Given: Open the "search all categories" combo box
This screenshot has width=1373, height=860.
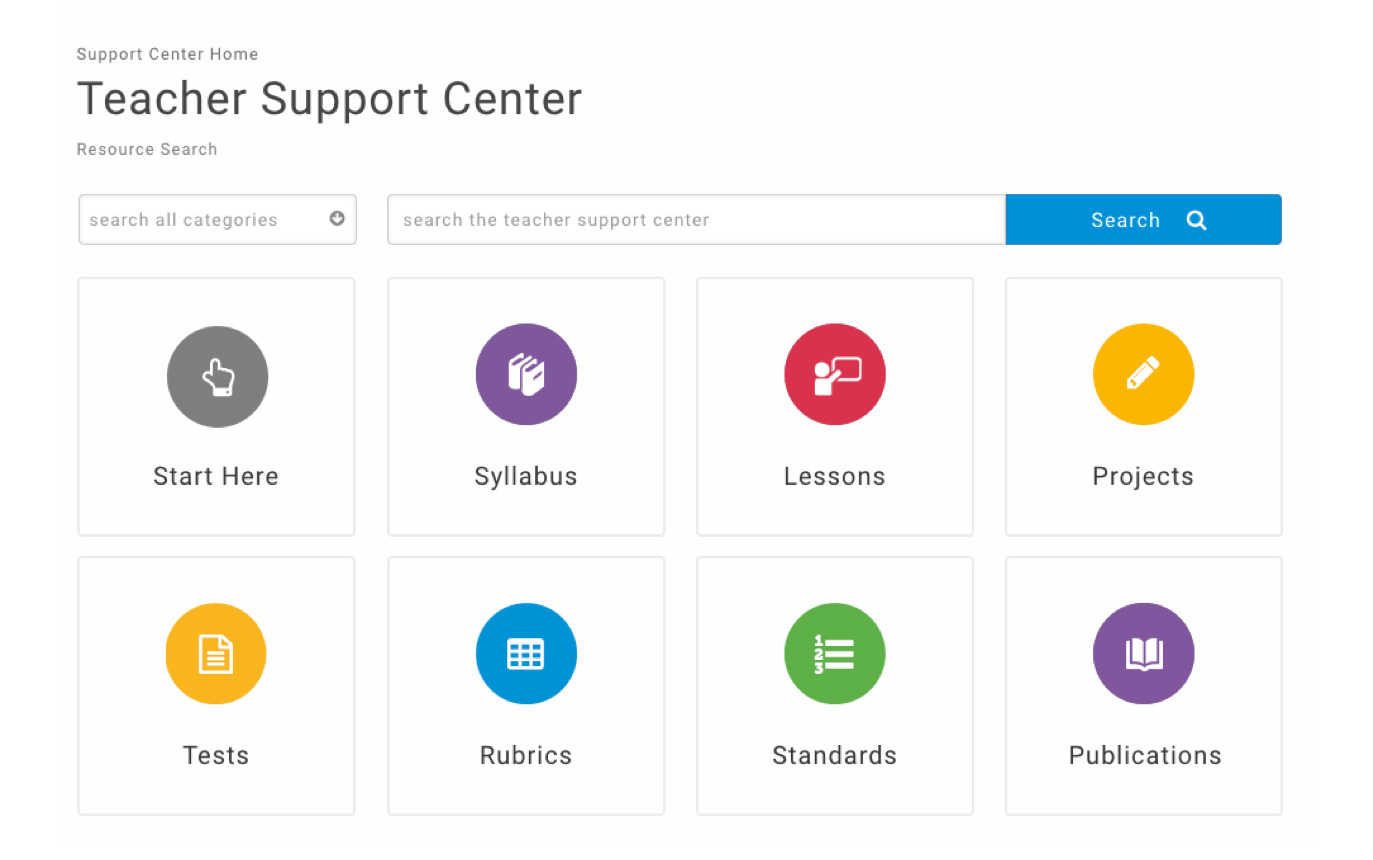Looking at the screenshot, I should (x=200, y=220).
